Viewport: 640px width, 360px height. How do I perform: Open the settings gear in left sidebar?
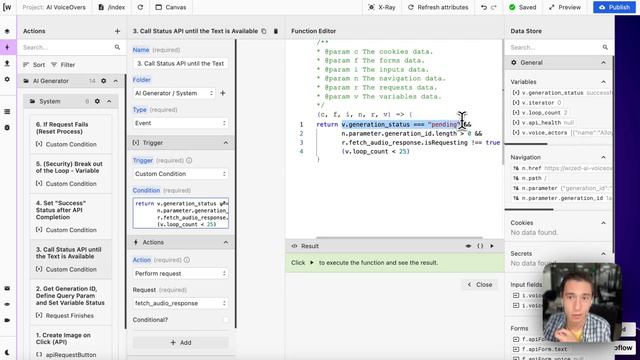pos(7,79)
